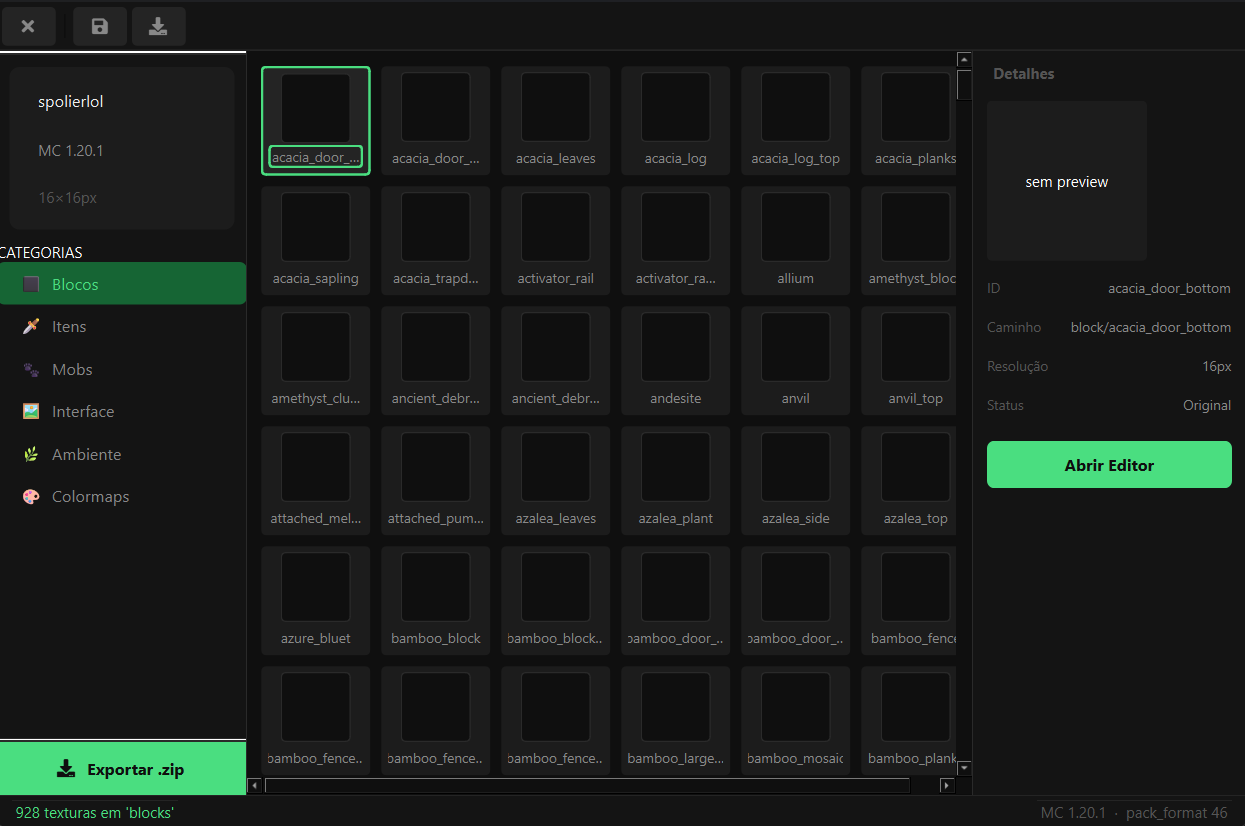This screenshot has width=1245, height=826.
Task: Select the allium texture tile
Action: 796,241
